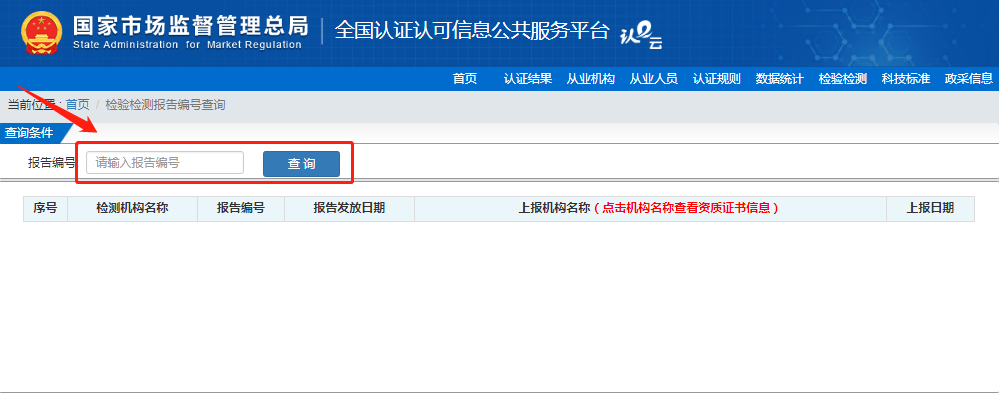The height and width of the screenshot is (393, 999).
Task: Click the 报告发放日期 column header
Action: tap(349, 208)
